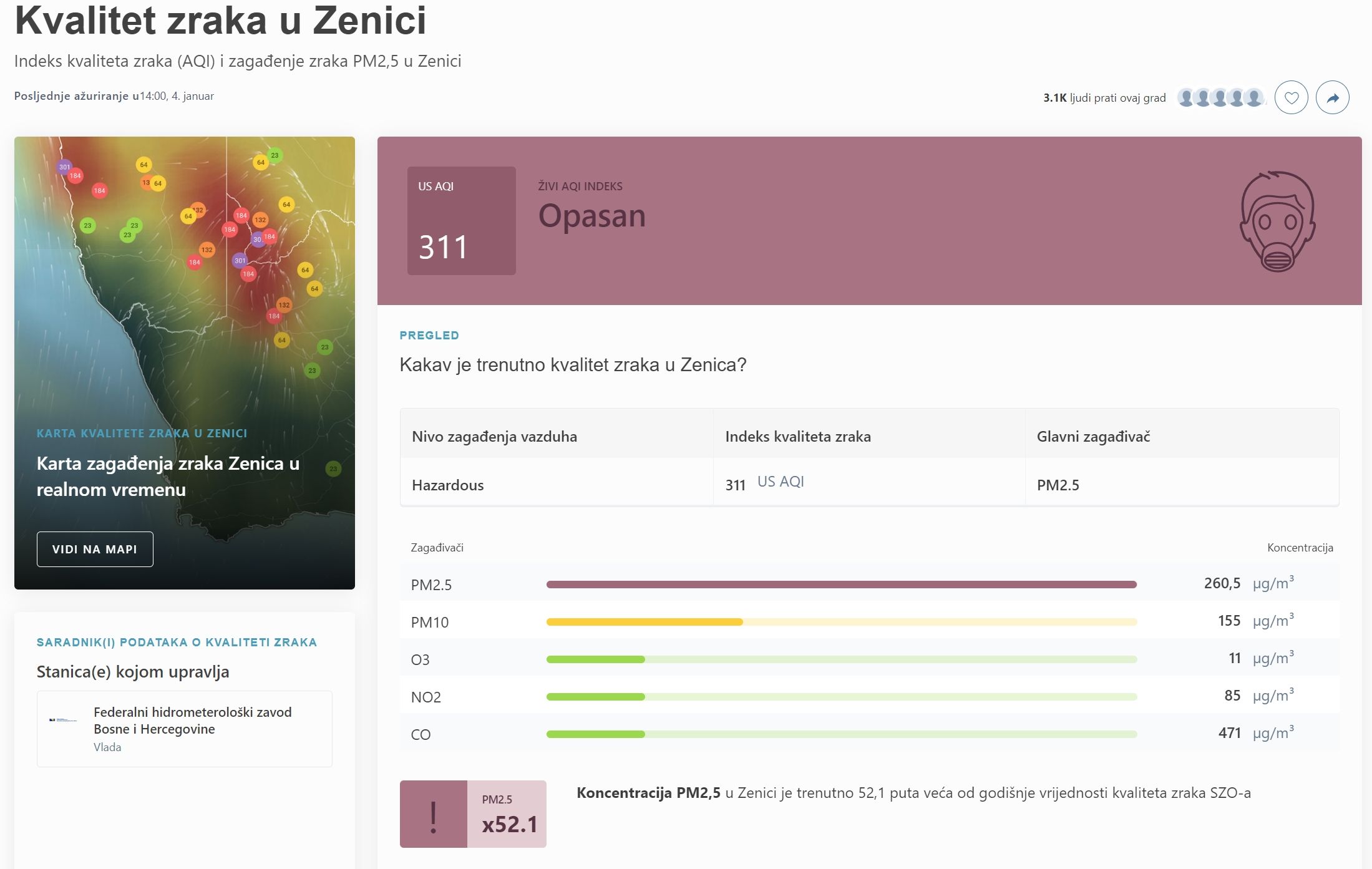Select the O3 pollutant row label
1372x869 pixels.
(x=420, y=659)
